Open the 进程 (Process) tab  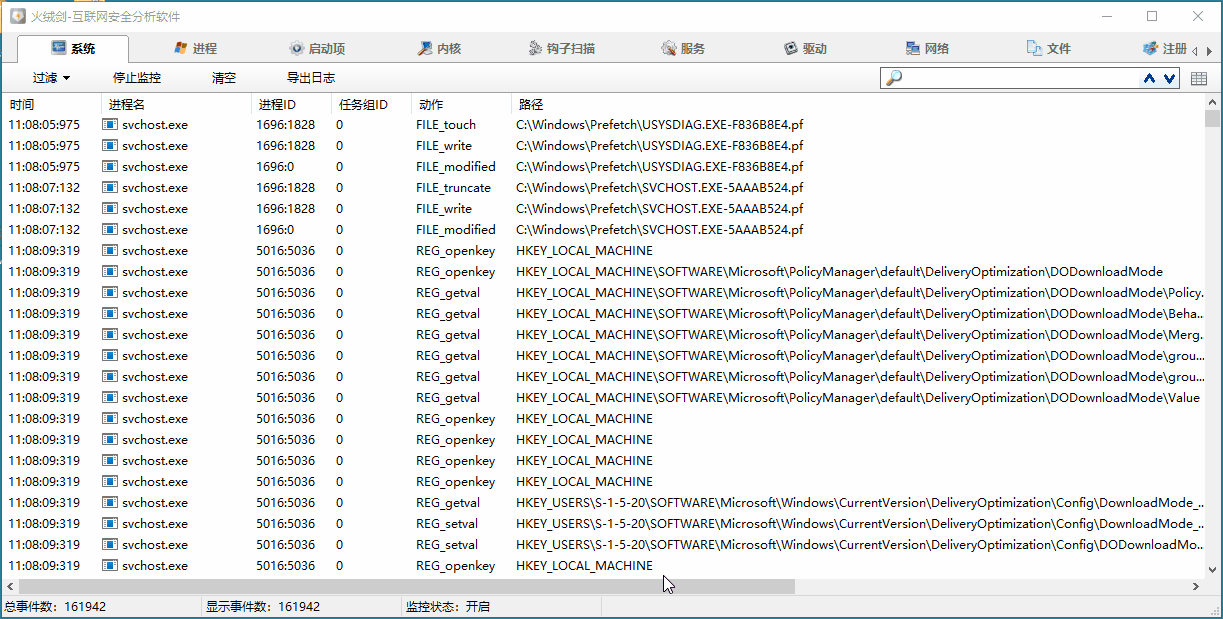tap(195, 48)
